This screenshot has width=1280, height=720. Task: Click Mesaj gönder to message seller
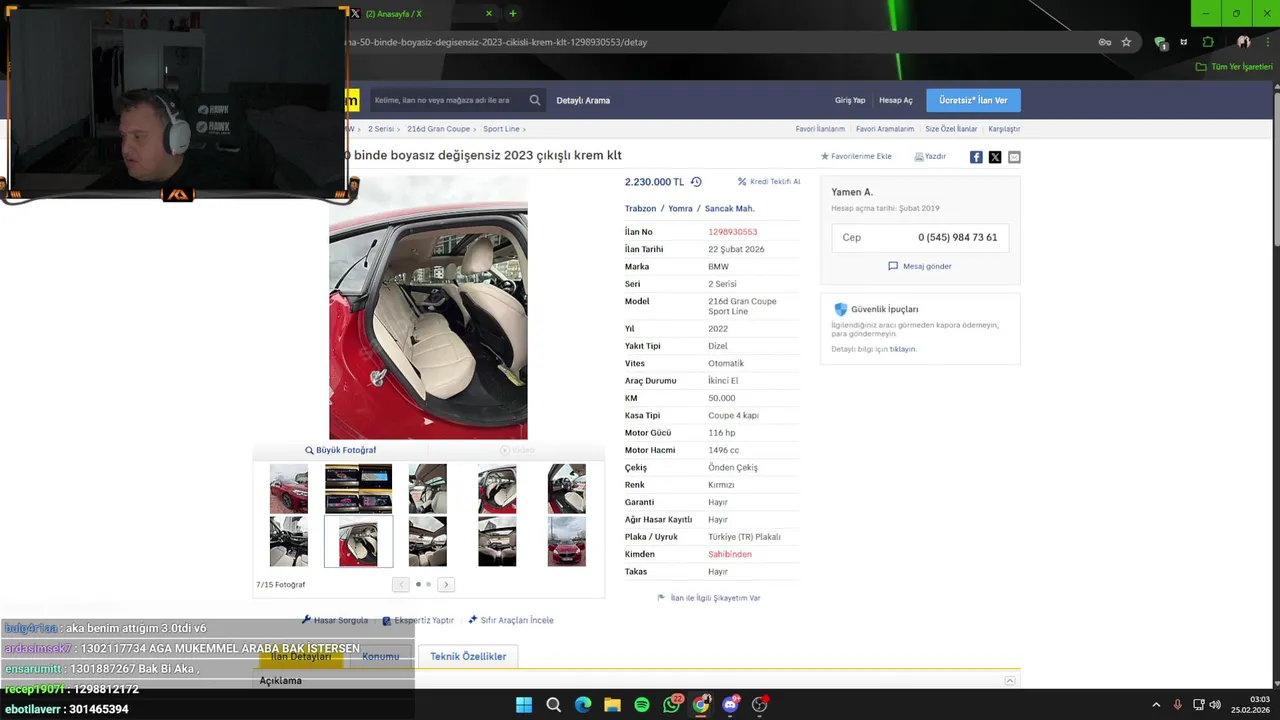920,266
